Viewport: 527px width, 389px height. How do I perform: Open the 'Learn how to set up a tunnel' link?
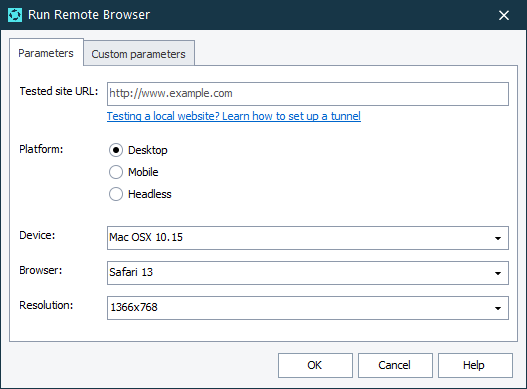click(234, 116)
